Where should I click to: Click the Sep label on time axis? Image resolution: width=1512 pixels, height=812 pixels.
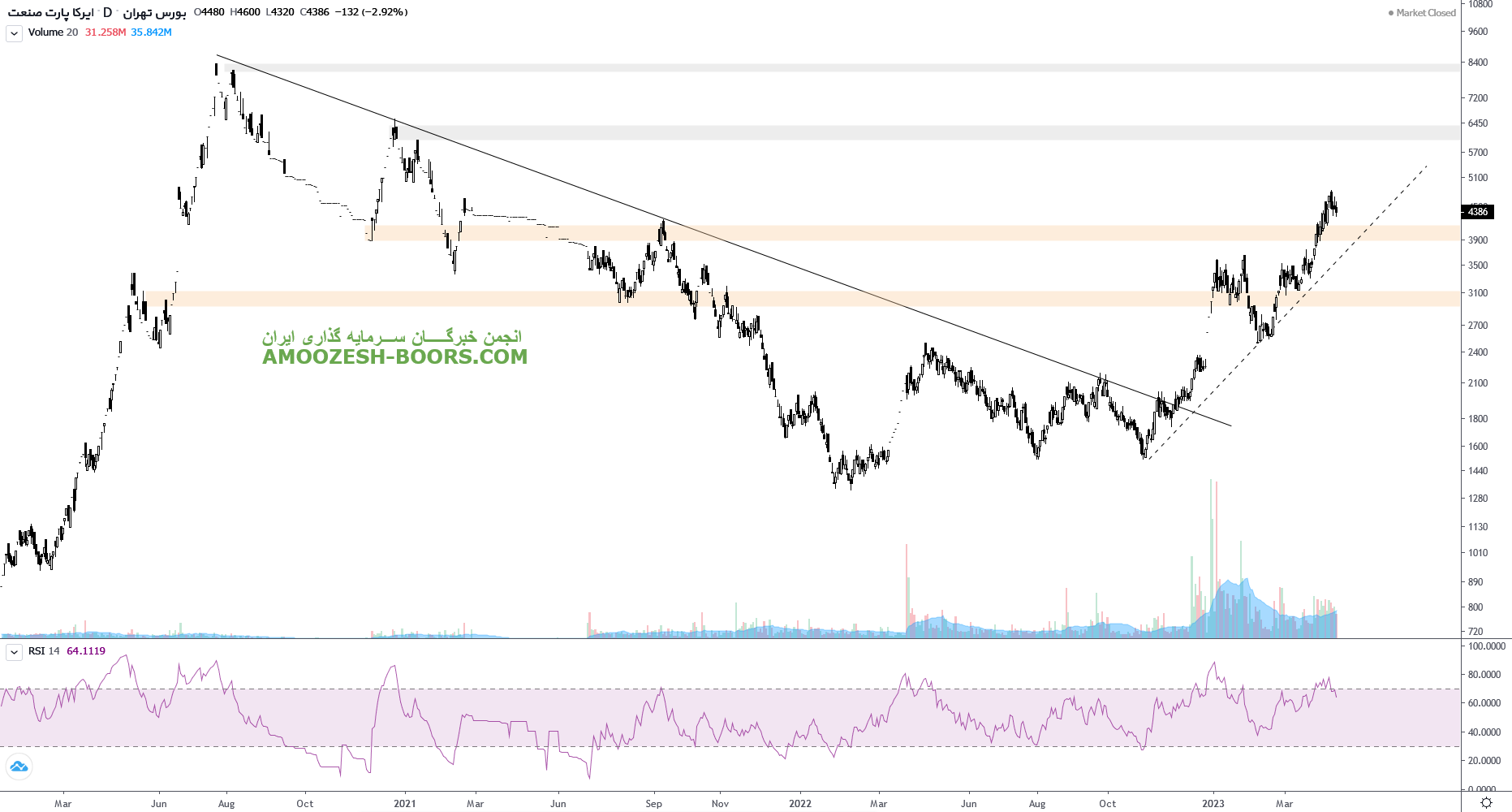coord(653,804)
